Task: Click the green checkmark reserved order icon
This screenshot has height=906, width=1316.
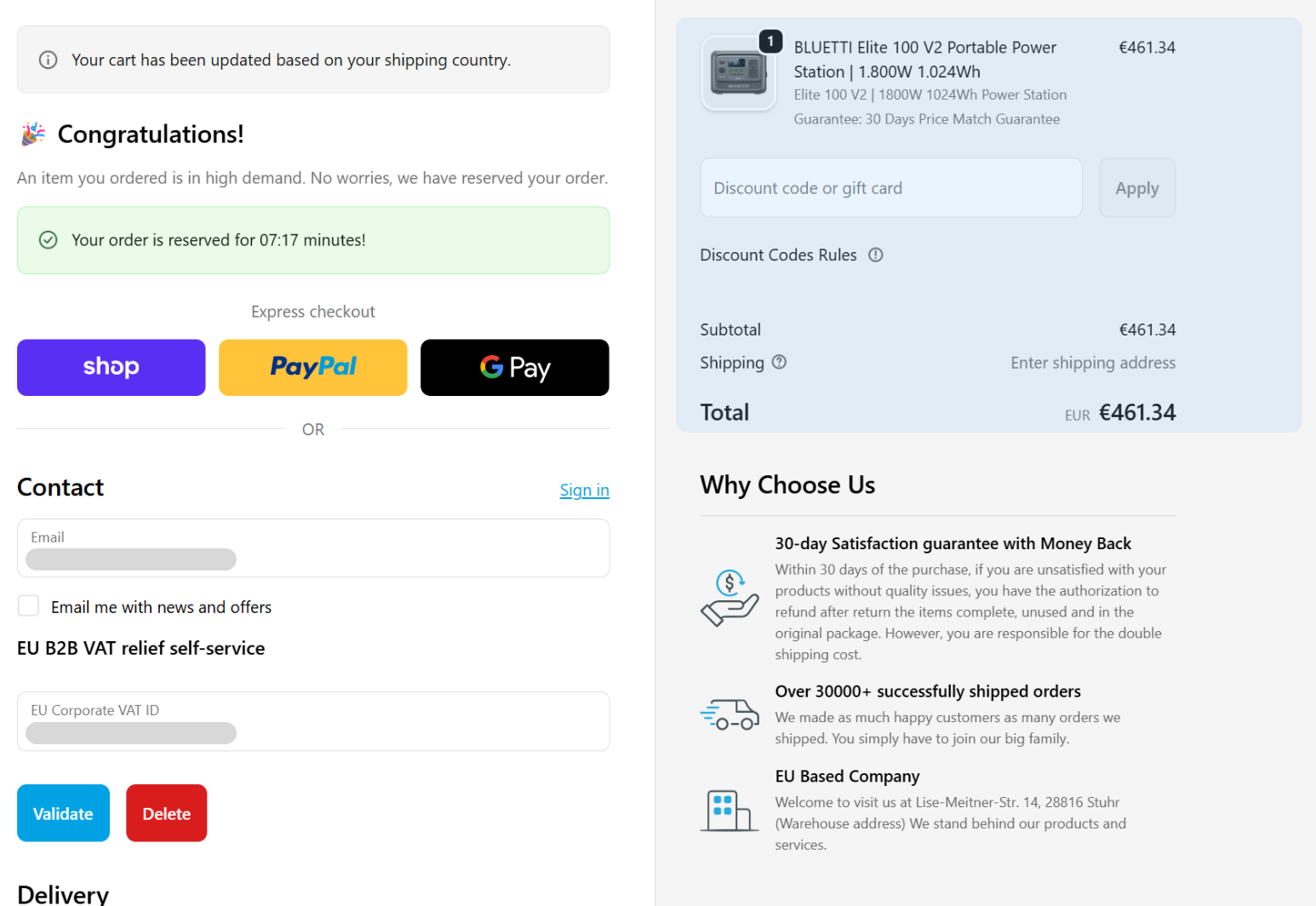Action: pos(49,240)
